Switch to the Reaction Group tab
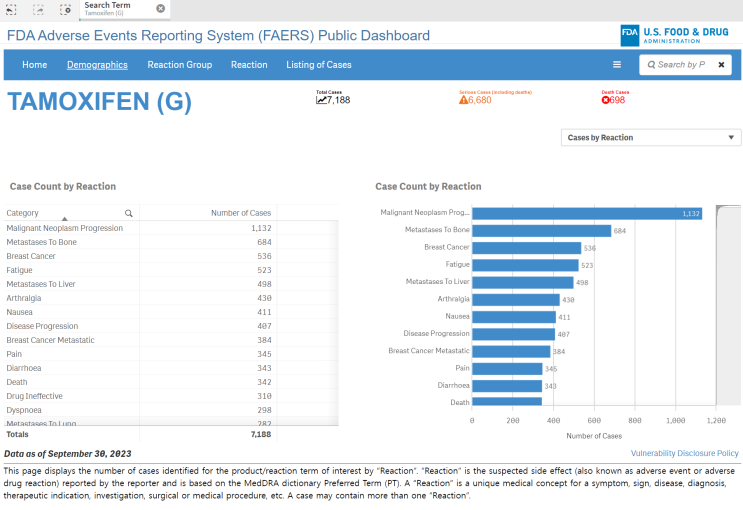The width and height of the screenshot is (743, 510). click(x=180, y=65)
